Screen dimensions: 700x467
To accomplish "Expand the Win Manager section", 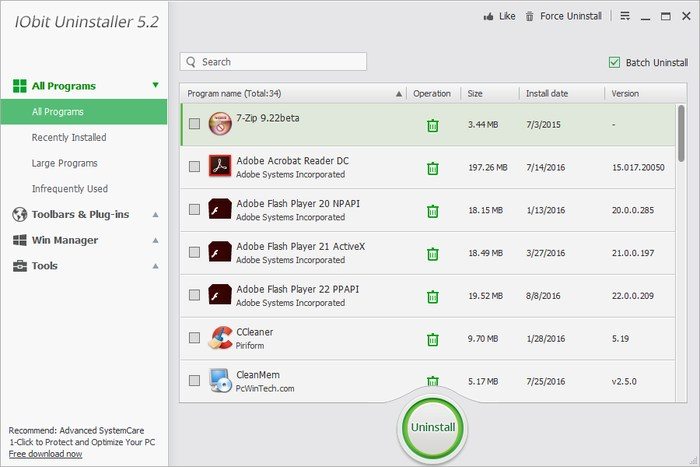I will click(65, 240).
